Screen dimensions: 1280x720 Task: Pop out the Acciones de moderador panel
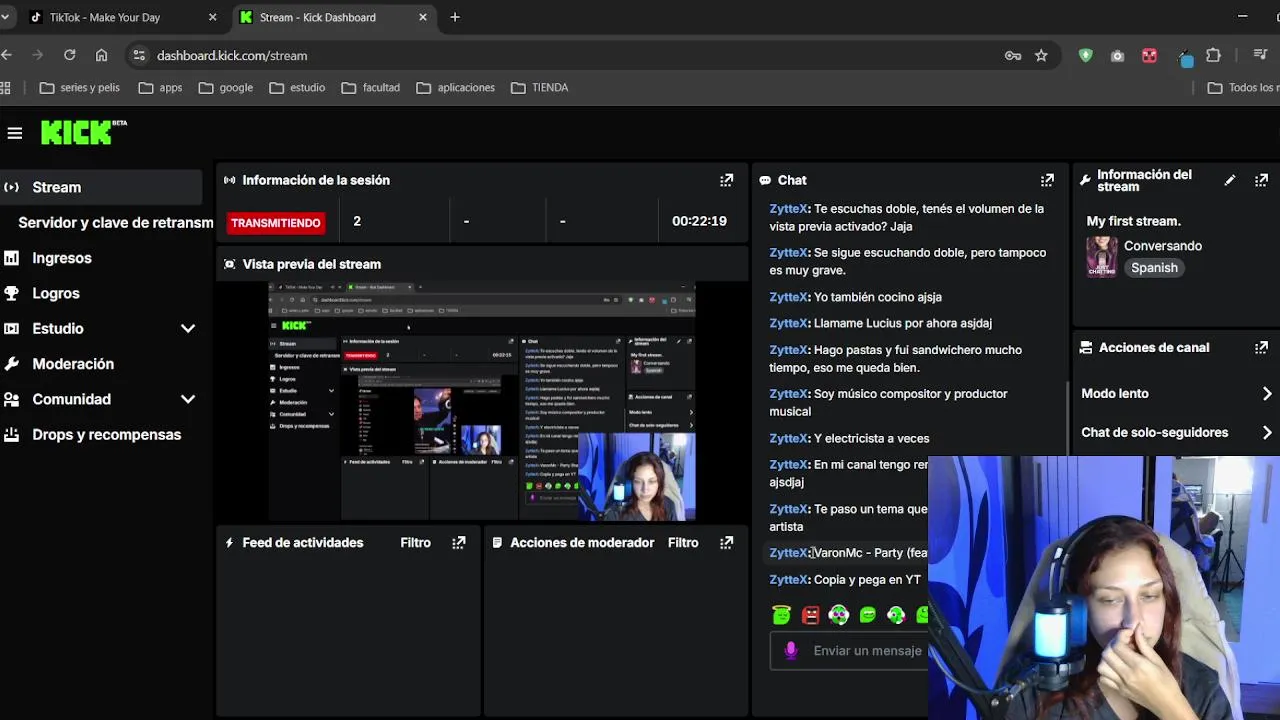tap(727, 542)
